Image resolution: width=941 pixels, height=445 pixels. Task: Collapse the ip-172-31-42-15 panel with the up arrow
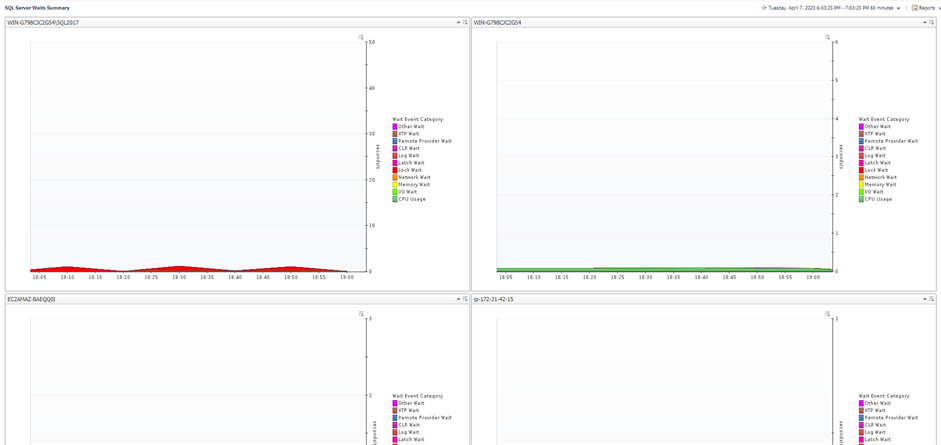925,299
